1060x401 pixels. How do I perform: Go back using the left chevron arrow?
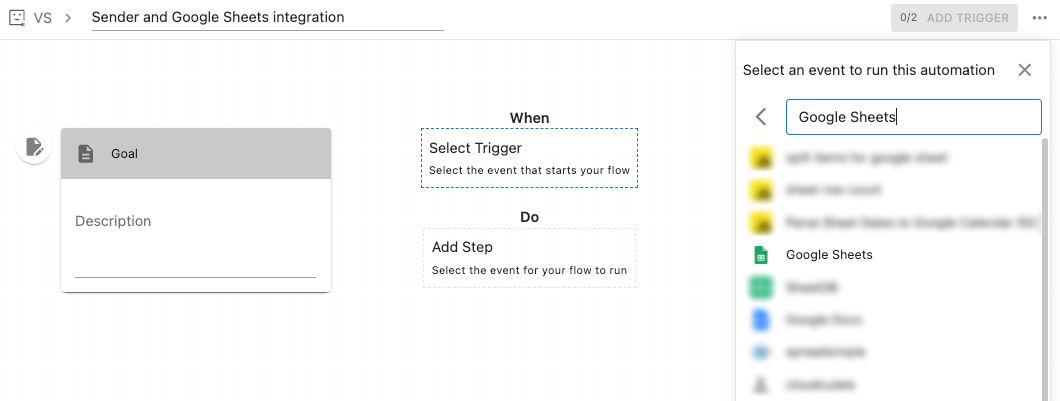pyautogui.click(x=761, y=117)
